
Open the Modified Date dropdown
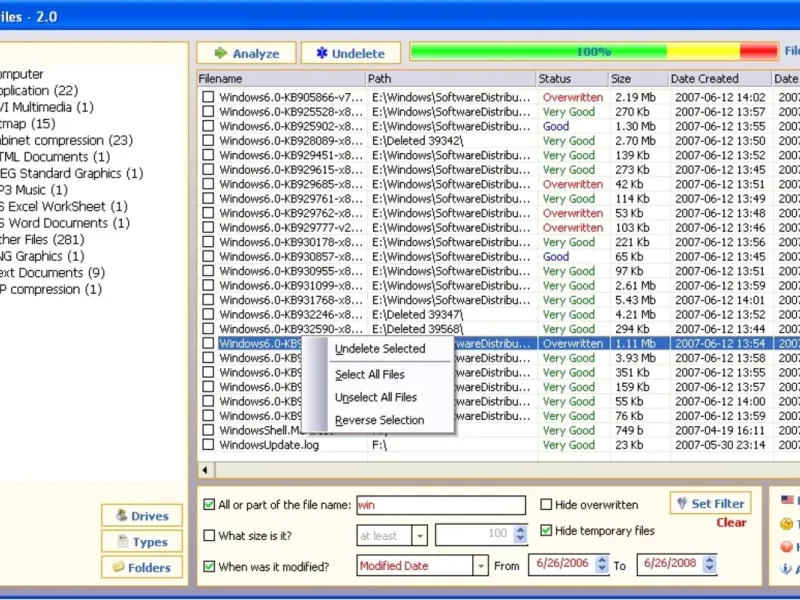click(x=480, y=566)
